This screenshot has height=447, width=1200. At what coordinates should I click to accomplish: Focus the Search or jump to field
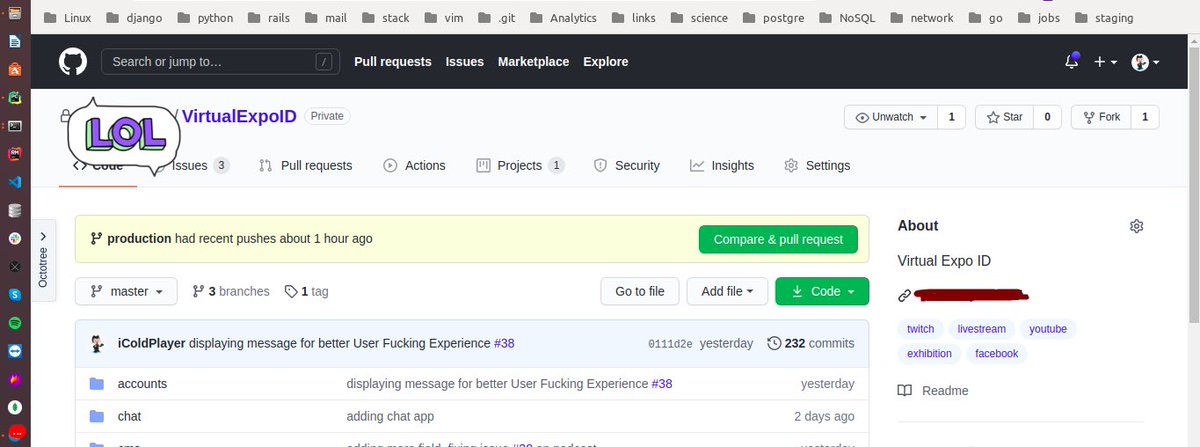click(x=220, y=62)
